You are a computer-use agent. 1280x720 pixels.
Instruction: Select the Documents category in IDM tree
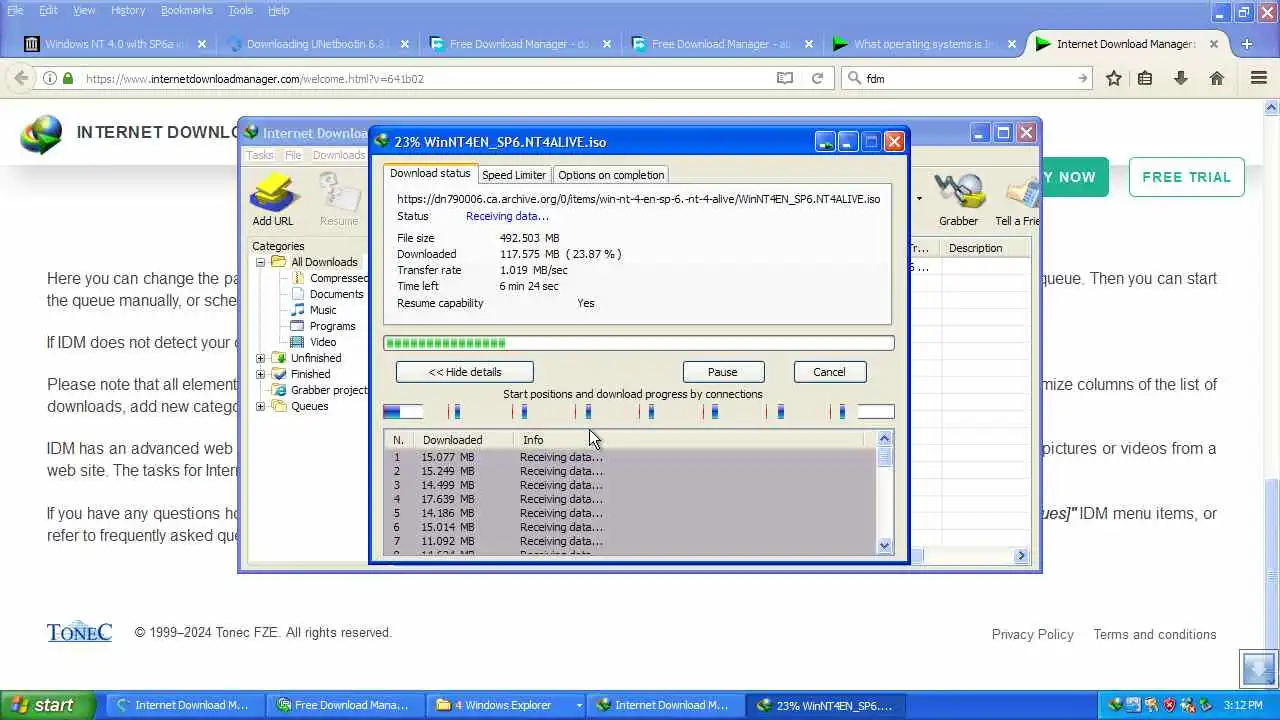pyautogui.click(x=336, y=294)
